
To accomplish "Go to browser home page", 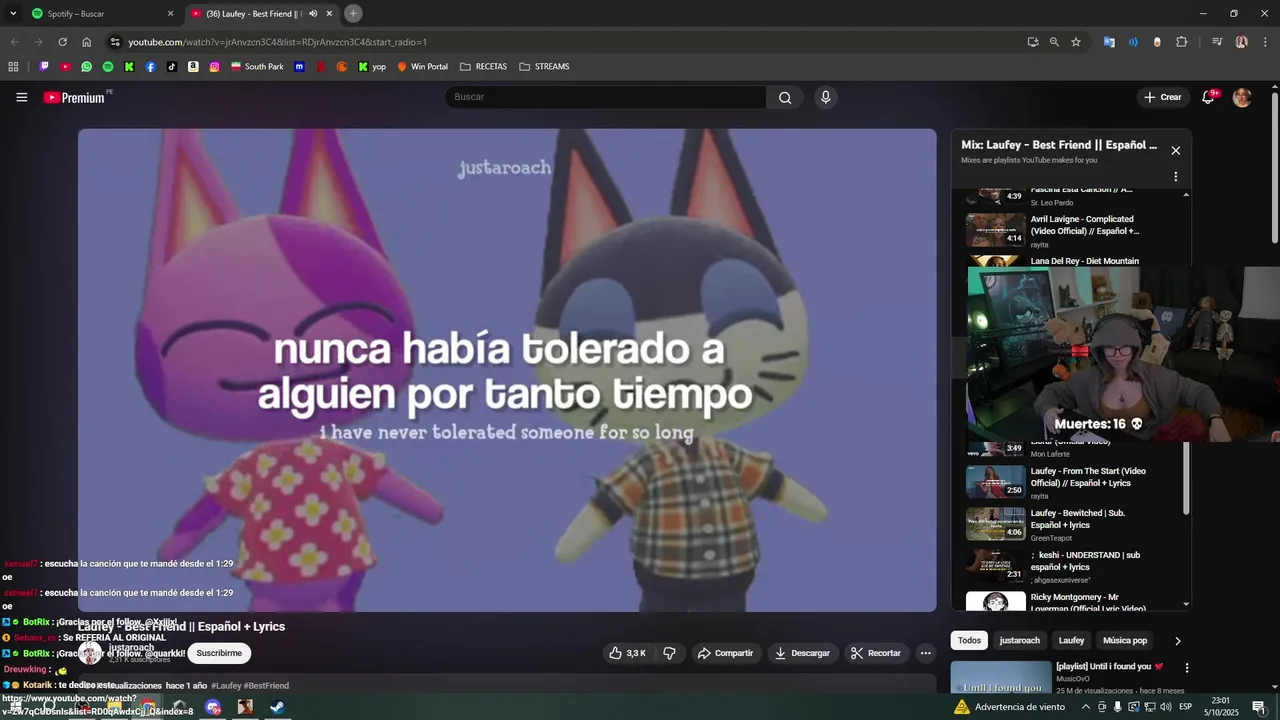I will (87, 42).
